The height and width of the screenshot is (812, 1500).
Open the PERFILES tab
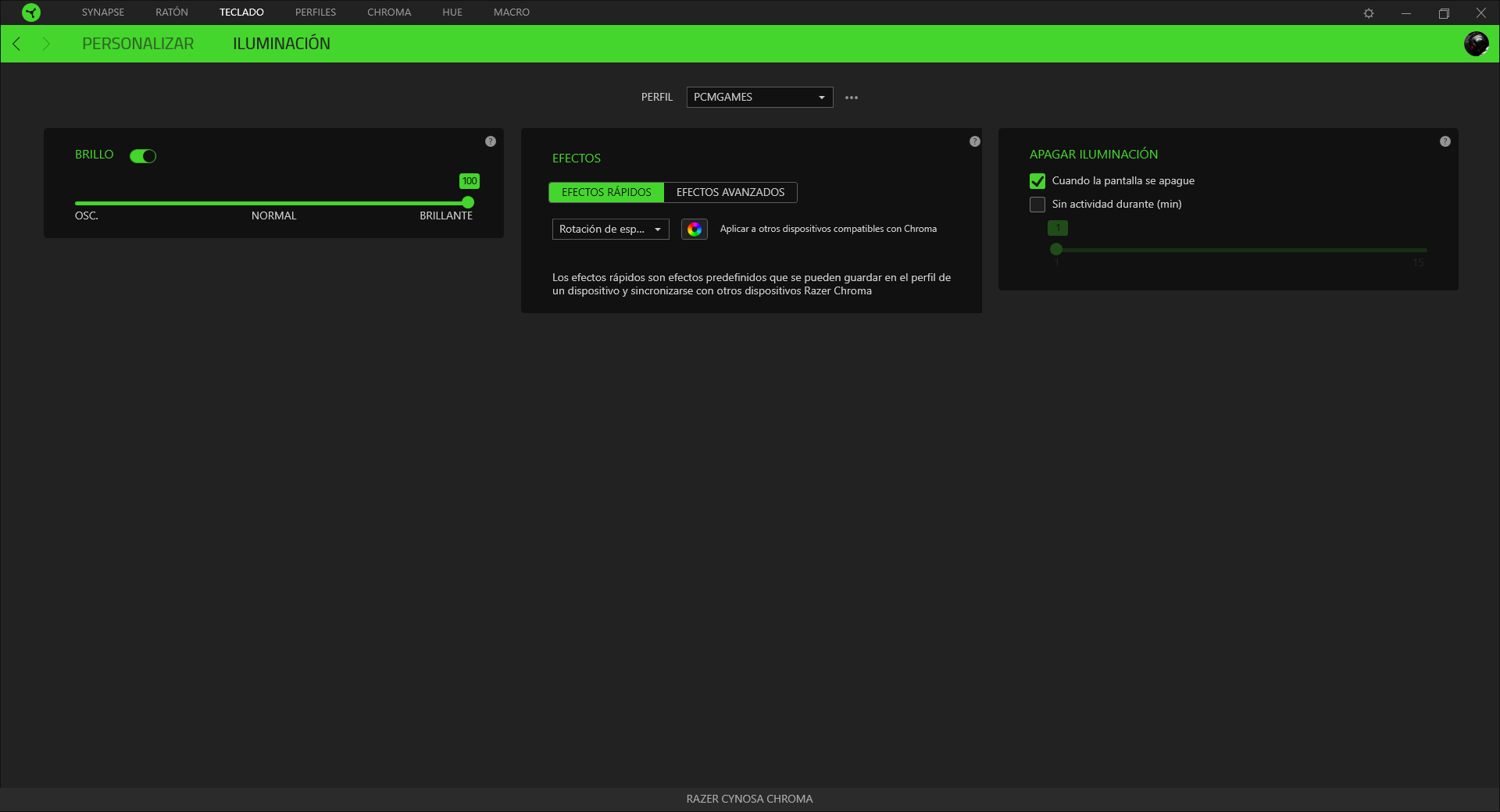click(x=316, y=12)
